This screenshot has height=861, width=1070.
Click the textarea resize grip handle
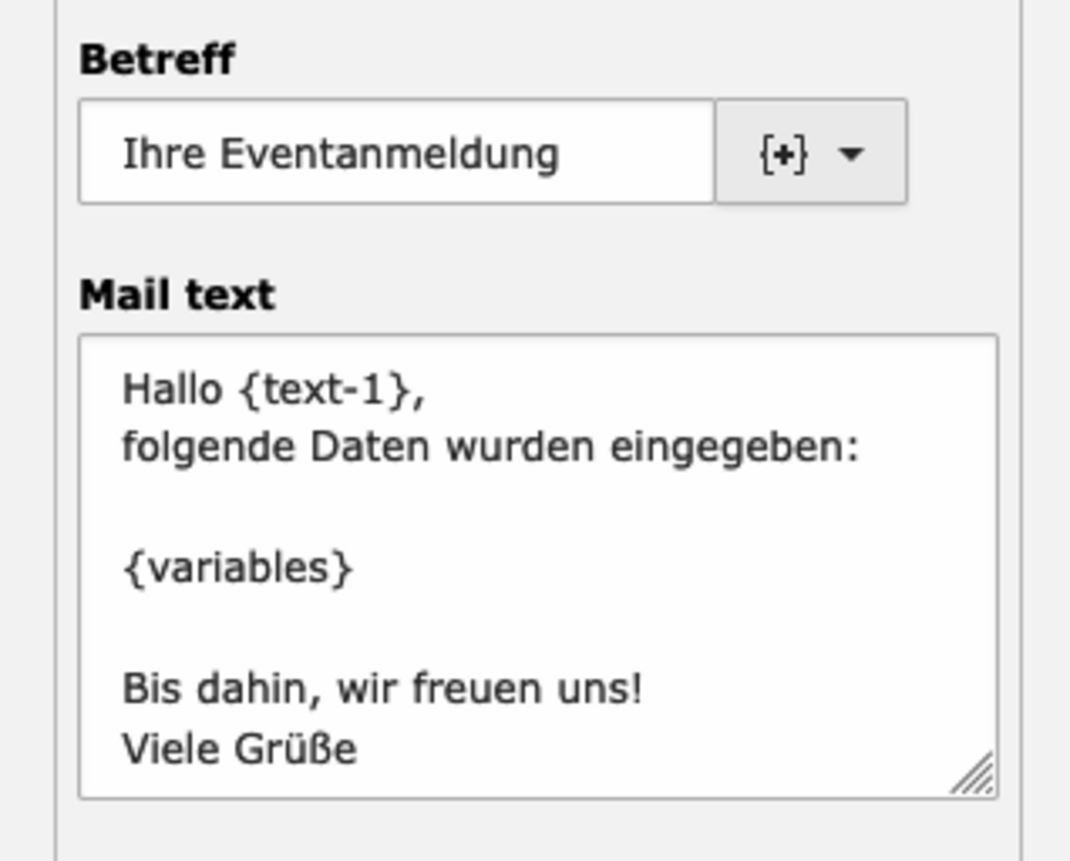click(974, 774)
